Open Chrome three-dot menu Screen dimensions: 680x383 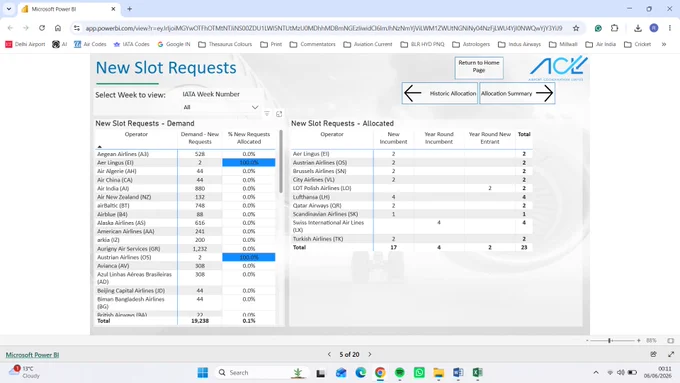click(x=670, y=28)
